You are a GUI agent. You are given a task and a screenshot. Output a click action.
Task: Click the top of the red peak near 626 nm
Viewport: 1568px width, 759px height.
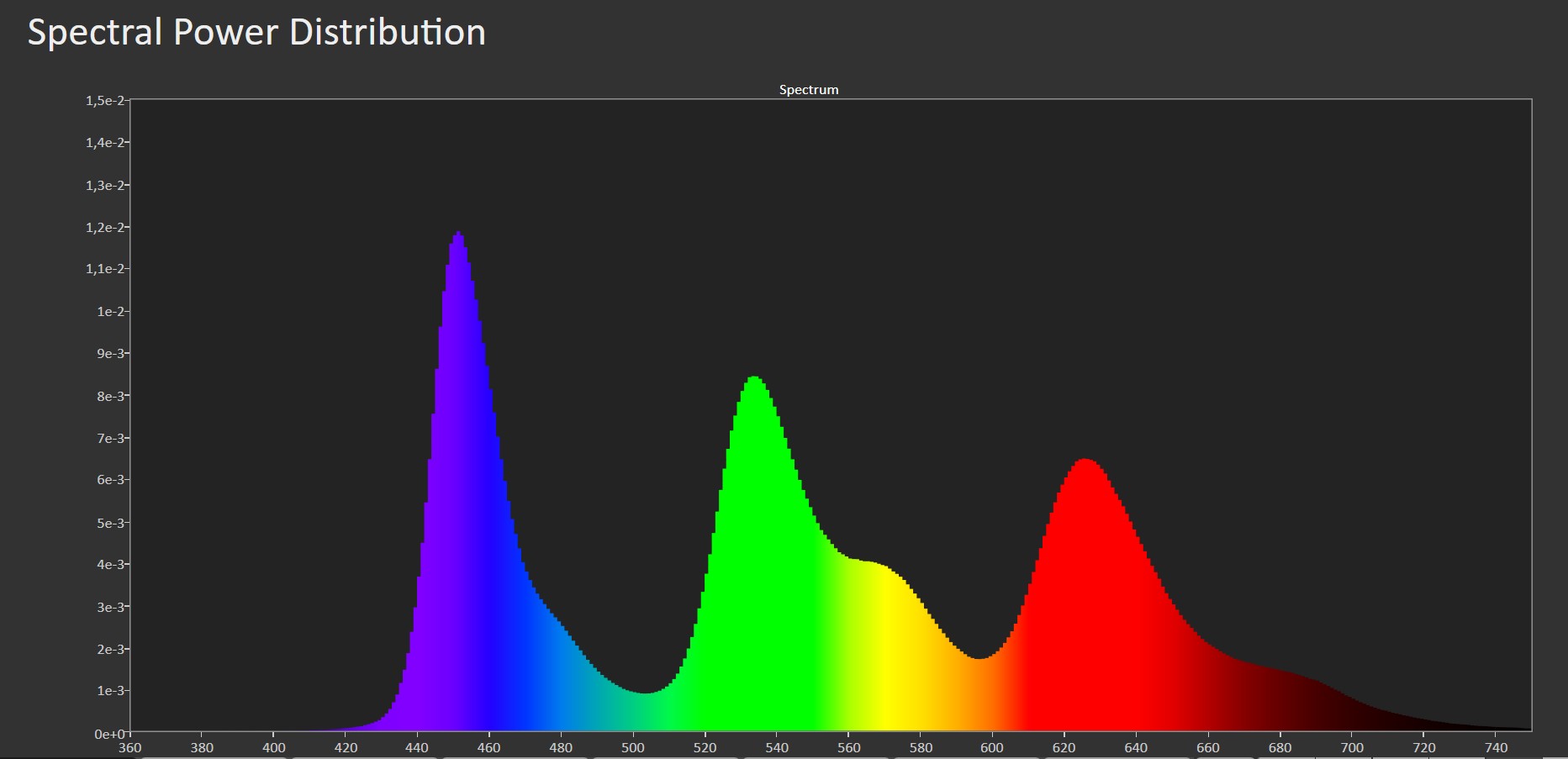coord(1085,461)
